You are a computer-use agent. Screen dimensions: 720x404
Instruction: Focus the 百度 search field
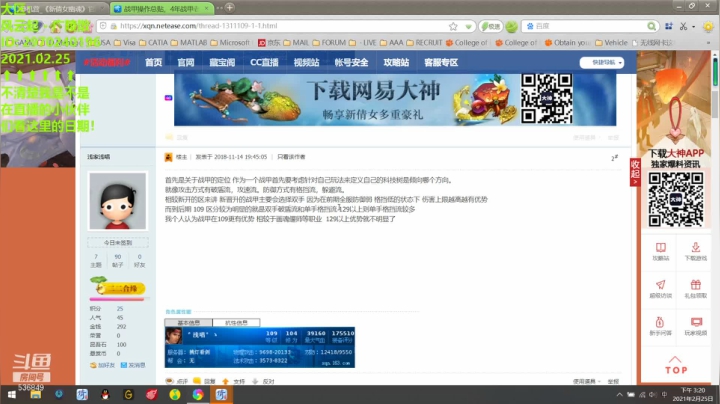tap(590, 26)
